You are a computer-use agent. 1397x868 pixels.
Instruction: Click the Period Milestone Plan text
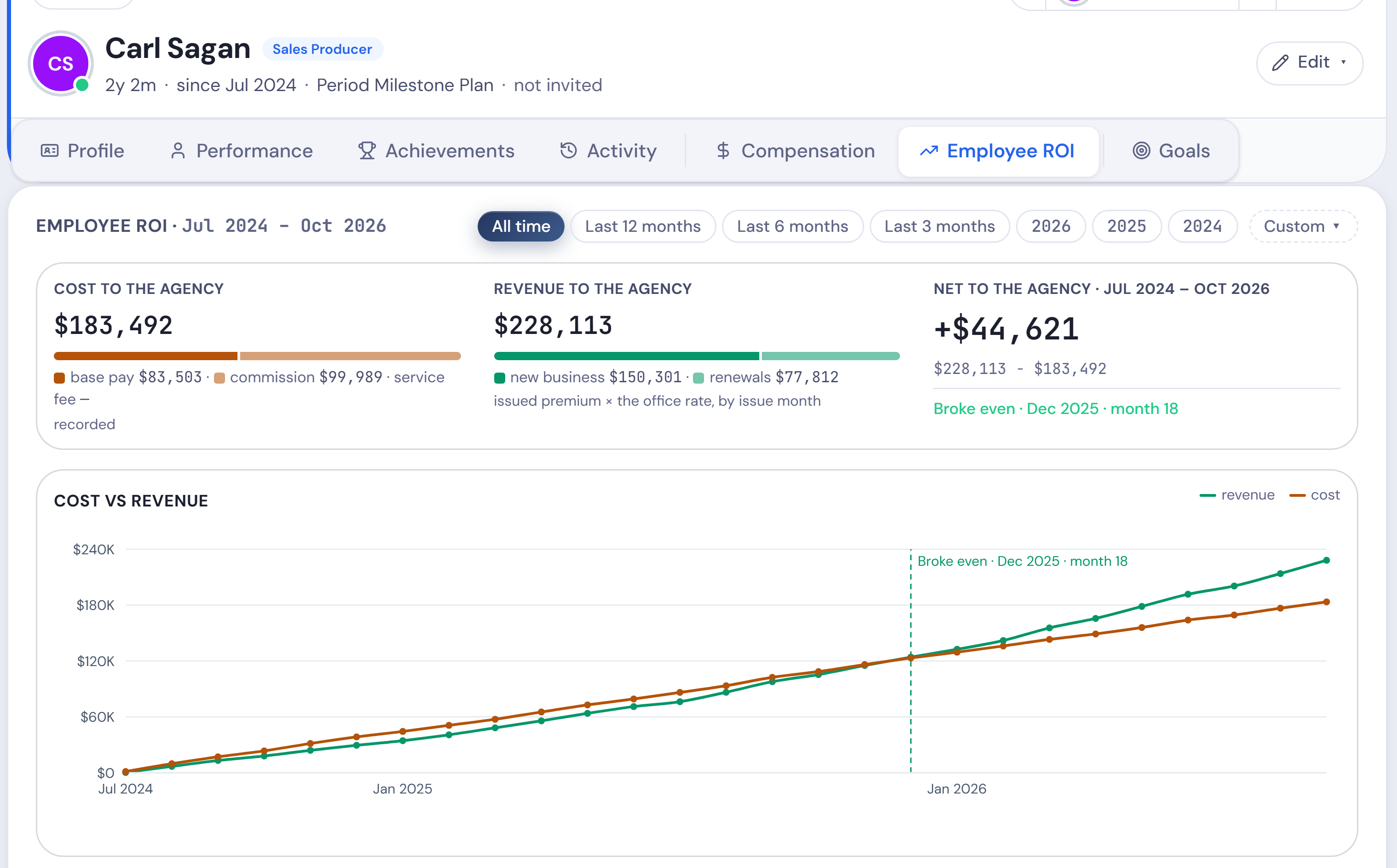(x=405, y=85)
